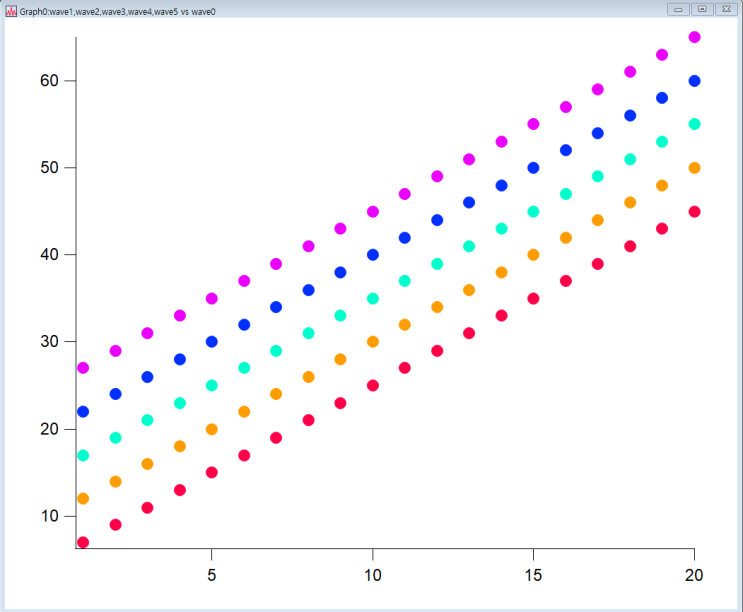The width and height of the screenshot is (743, 612).
Task: Select the blue marker at x=20
Action: point(694,81)
